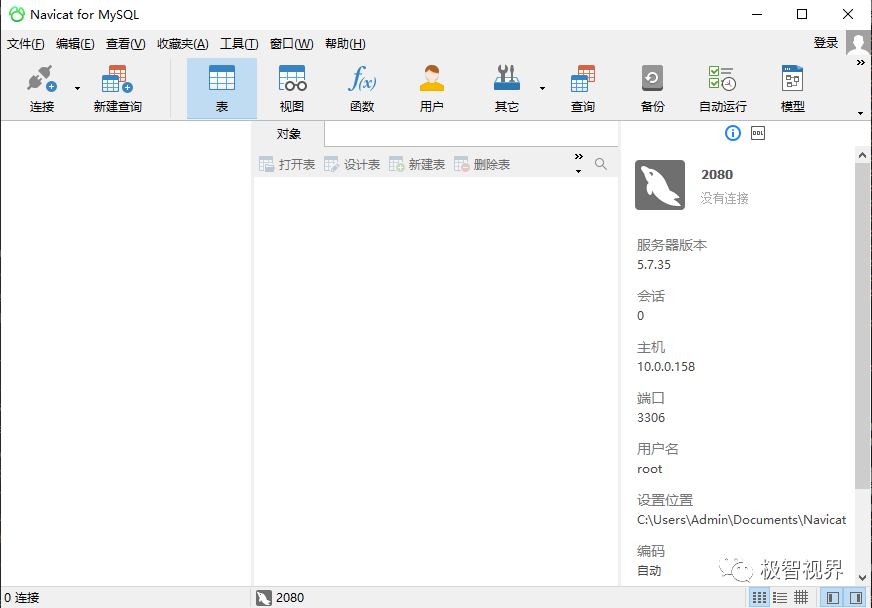Click the Navicat app logo in title bar
Image resolution: width=872 pixels, height=608 pixels.
click(17, 14)
